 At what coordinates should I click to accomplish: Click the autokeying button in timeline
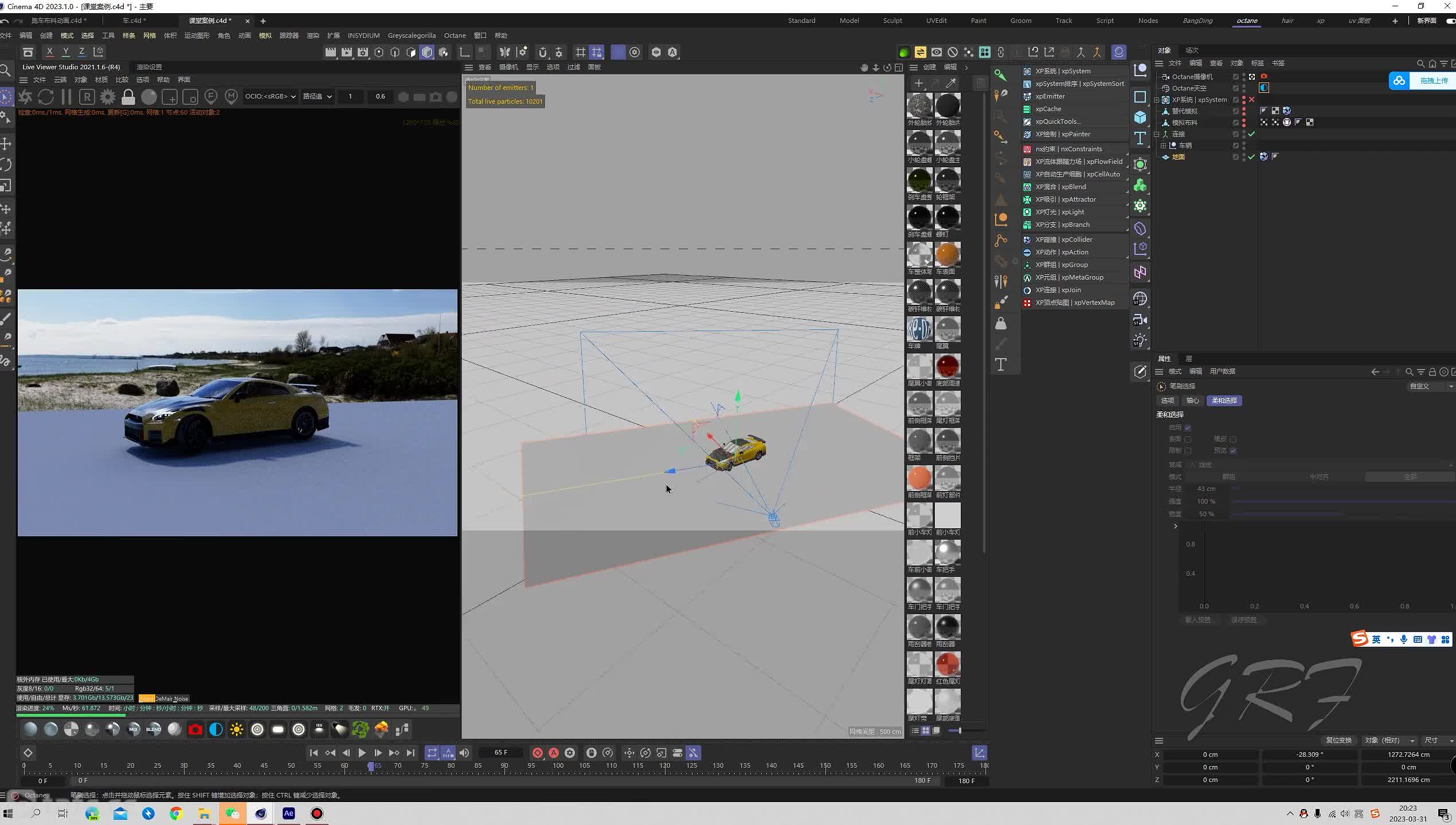(554, 753)
